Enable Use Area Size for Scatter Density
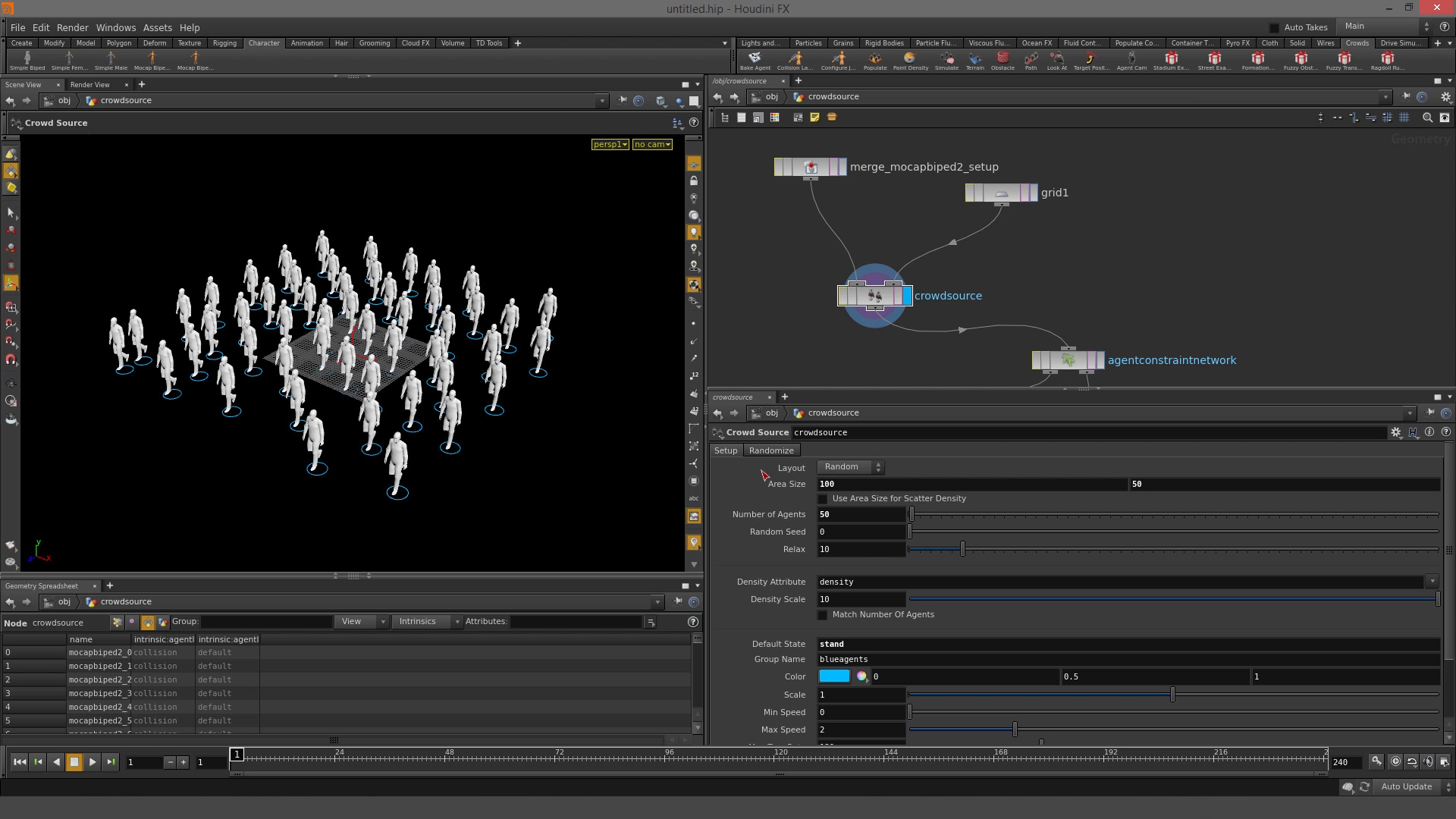Image resolution: width=1456 pixels, height=819 pixels. [x=823, y=499]
